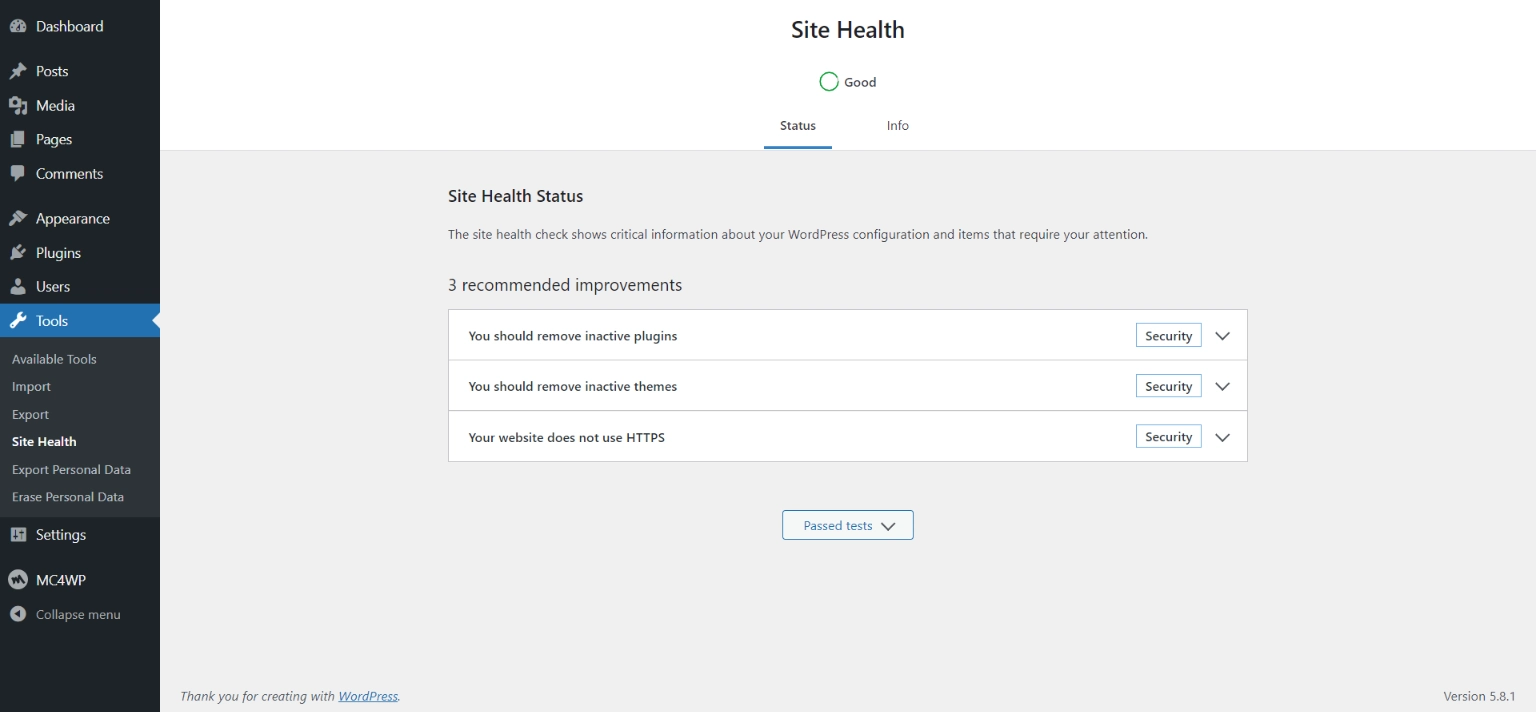
Task: Click the Pages document icon
Action: tap(18, 139)
